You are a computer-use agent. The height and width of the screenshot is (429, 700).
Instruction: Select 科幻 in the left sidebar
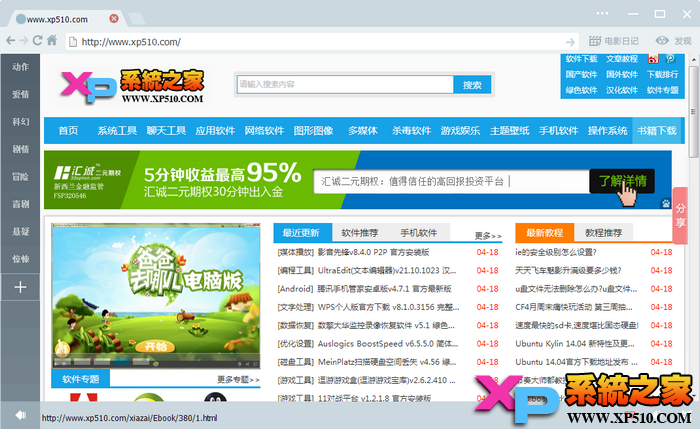(20, 122)
